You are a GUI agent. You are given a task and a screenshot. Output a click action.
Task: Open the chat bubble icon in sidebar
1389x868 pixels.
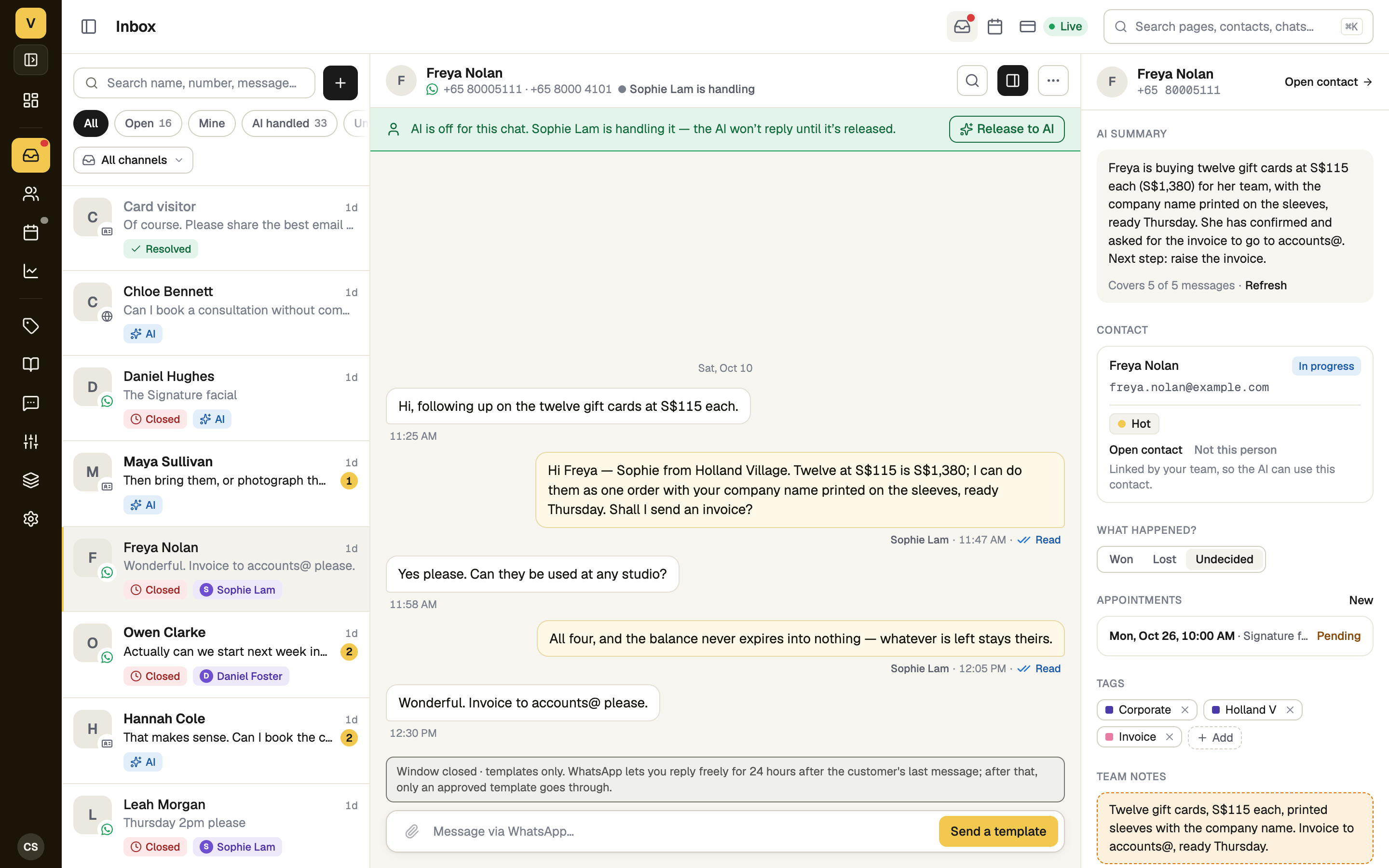(30, 403)
